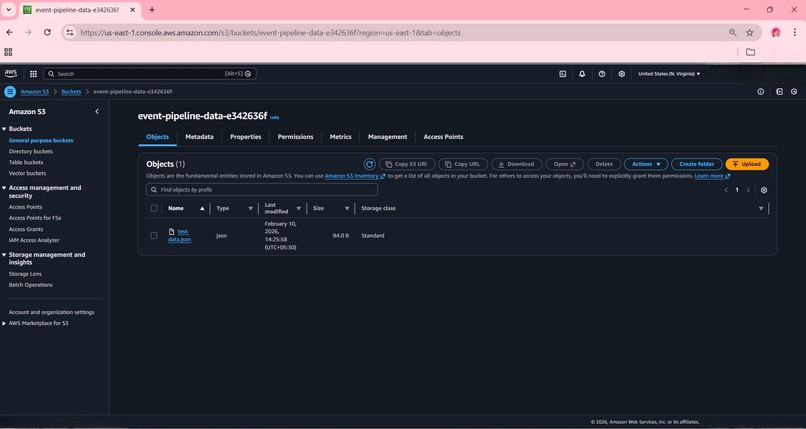Collapse the Amazon S3 sidebar arrow
The image size is (806, 429).
point(97,111)
